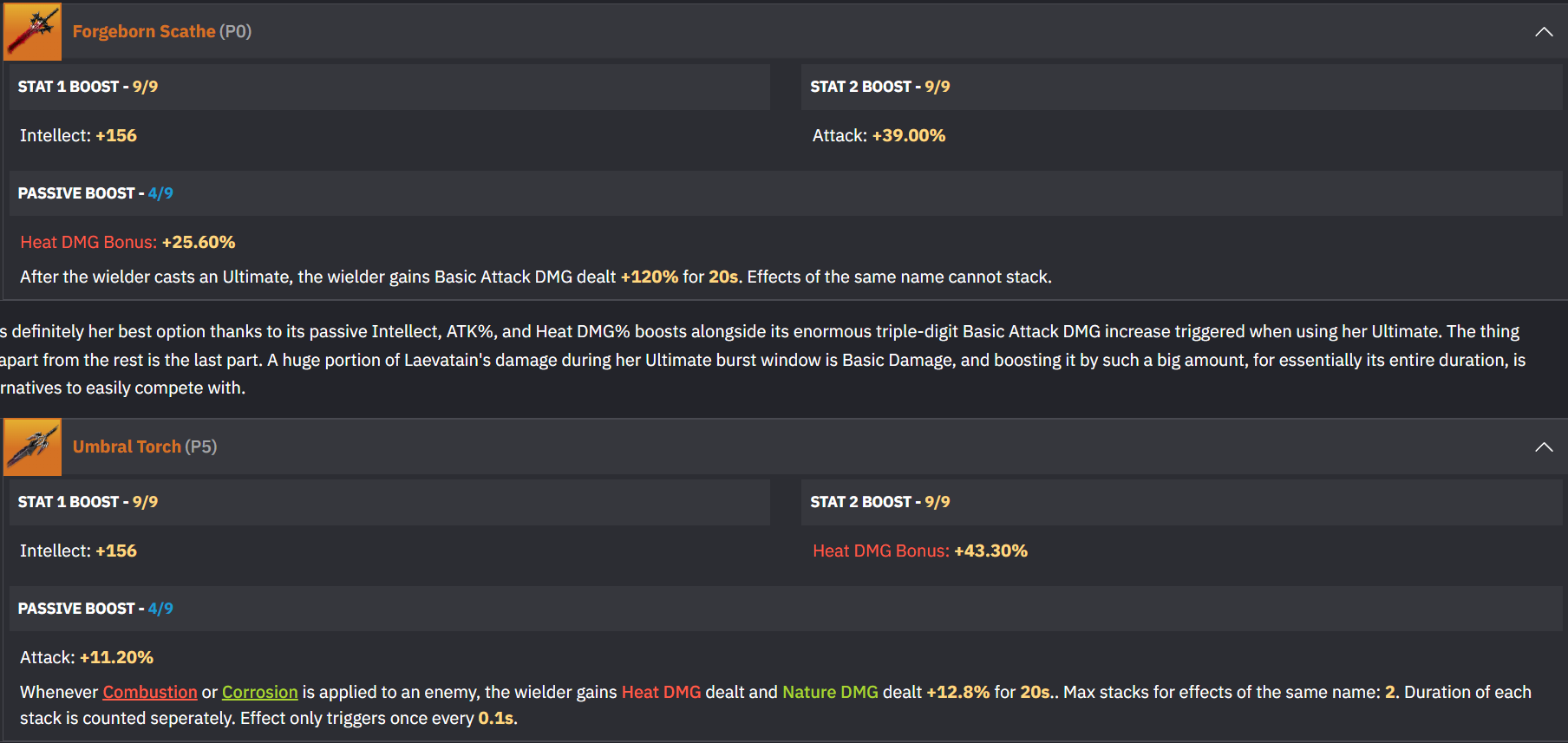1568x743 pixels.
Task: Open the Umbral Torch weapon name link
Action: click(x=127, y=447)
